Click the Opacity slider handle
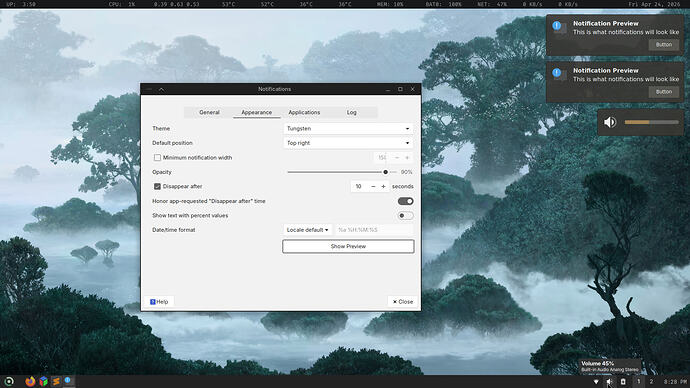 [x=385, y=172]
